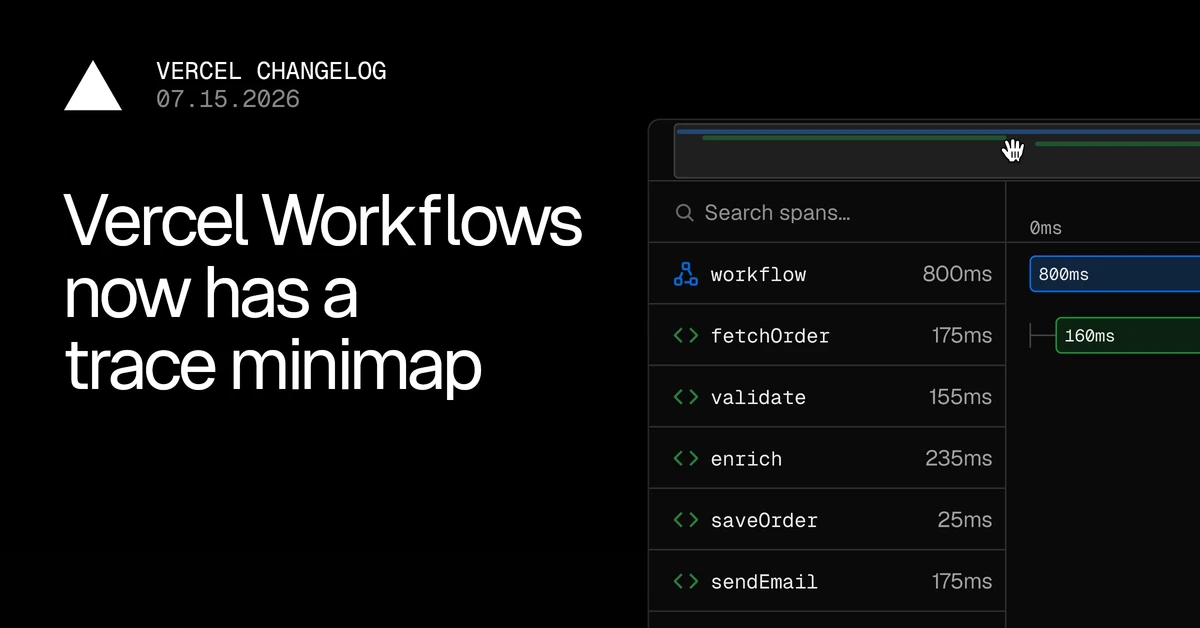Screen dimensions: 1200x628
Task: Click the 175ms duration beside sendEmail
Action: pos(962,582)
